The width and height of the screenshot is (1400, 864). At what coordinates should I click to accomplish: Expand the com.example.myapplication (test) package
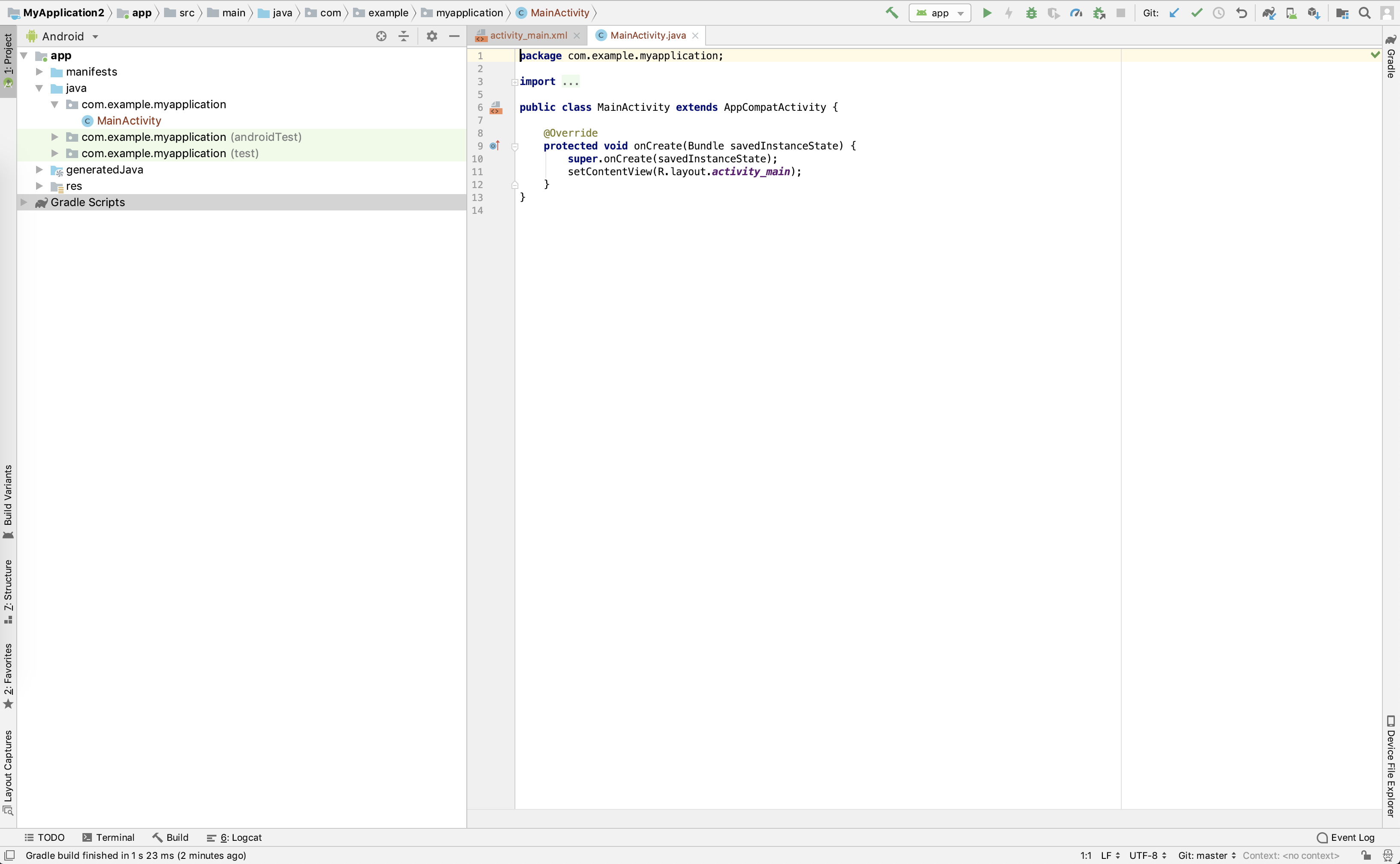[x=55, y=153]
